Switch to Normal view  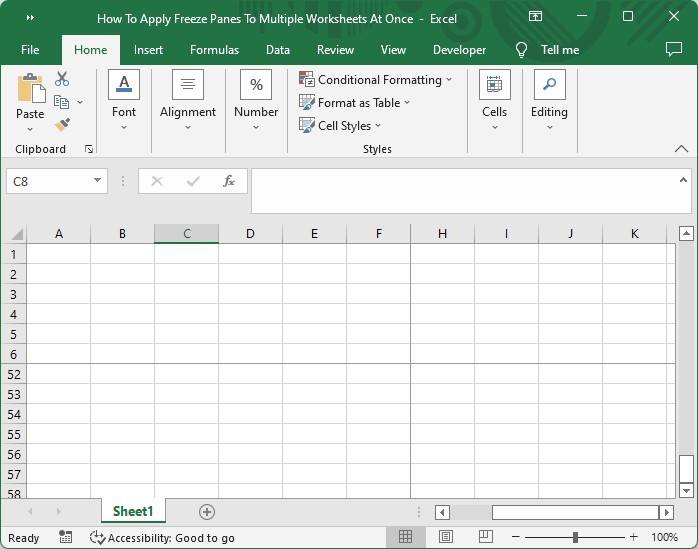pyautogui.click(x=405, y=537)
